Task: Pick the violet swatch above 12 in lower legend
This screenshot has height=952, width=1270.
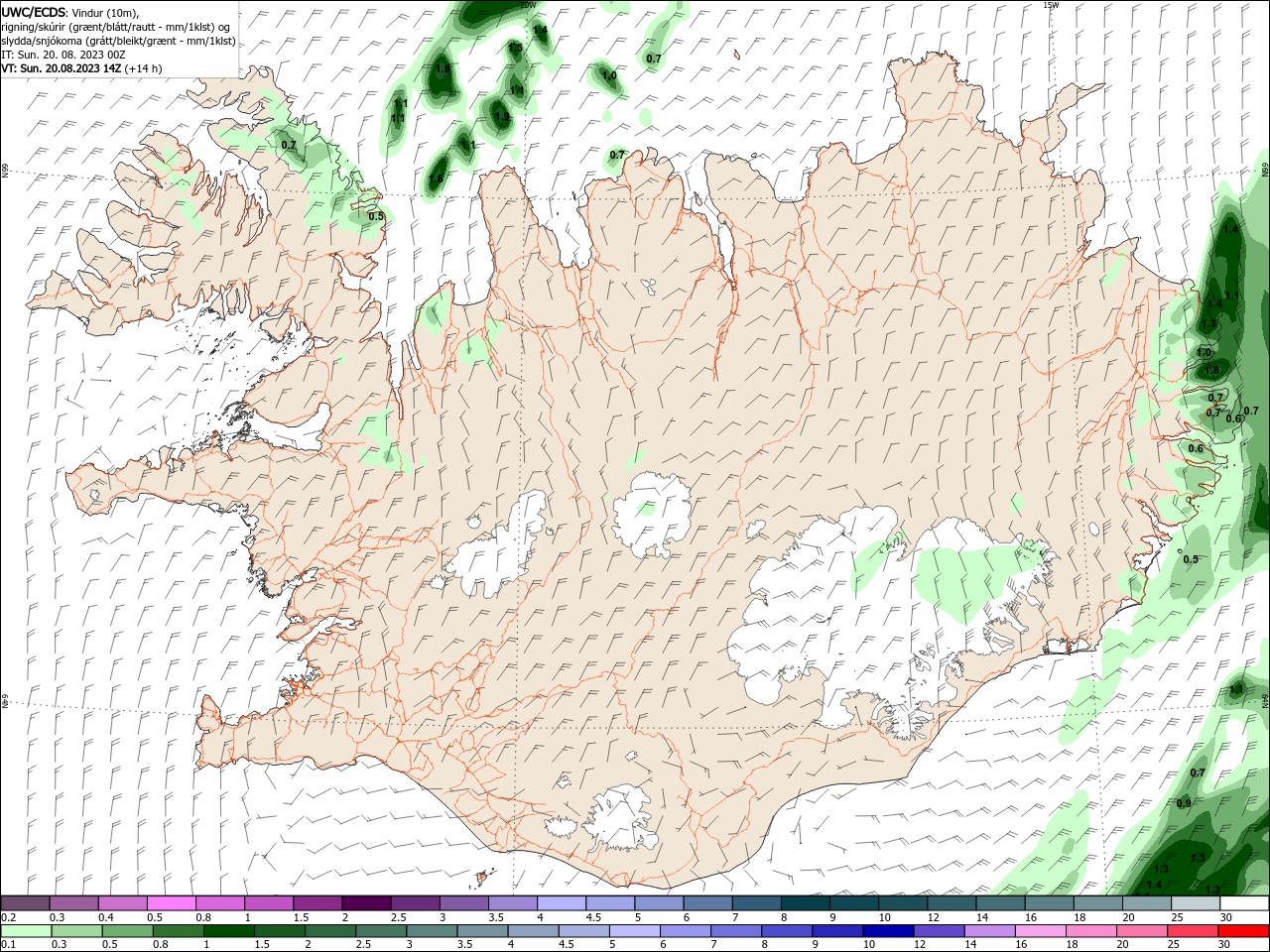Action: click(x=940, y=930)
